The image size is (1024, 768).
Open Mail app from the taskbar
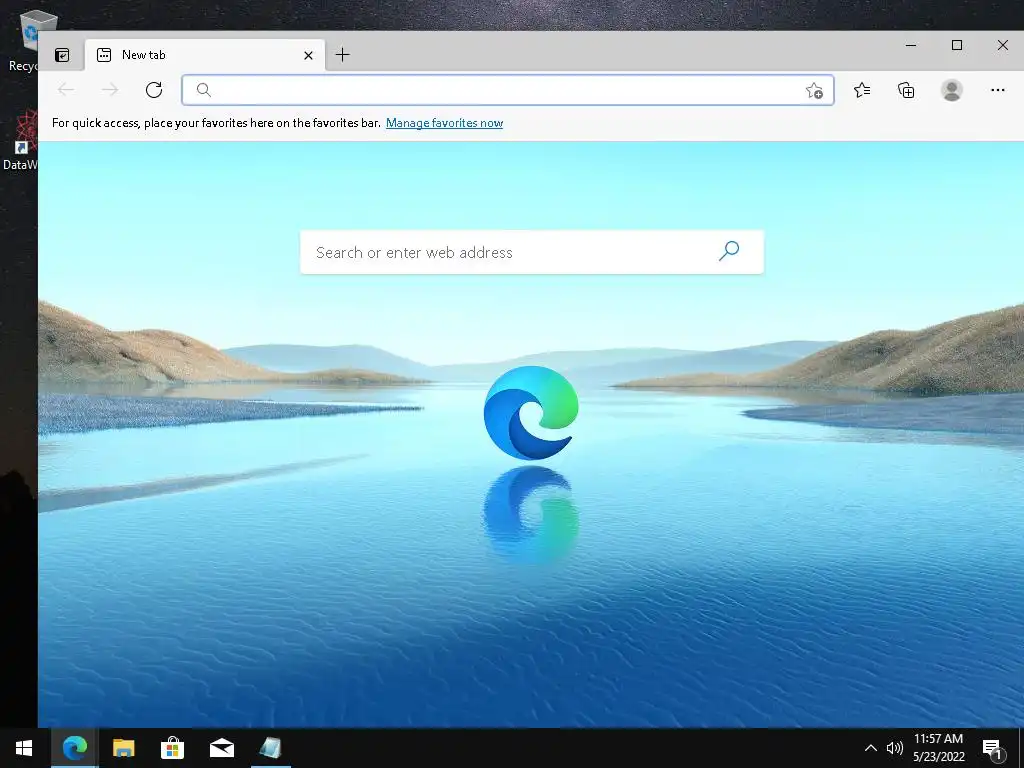(x=221, y=748)
